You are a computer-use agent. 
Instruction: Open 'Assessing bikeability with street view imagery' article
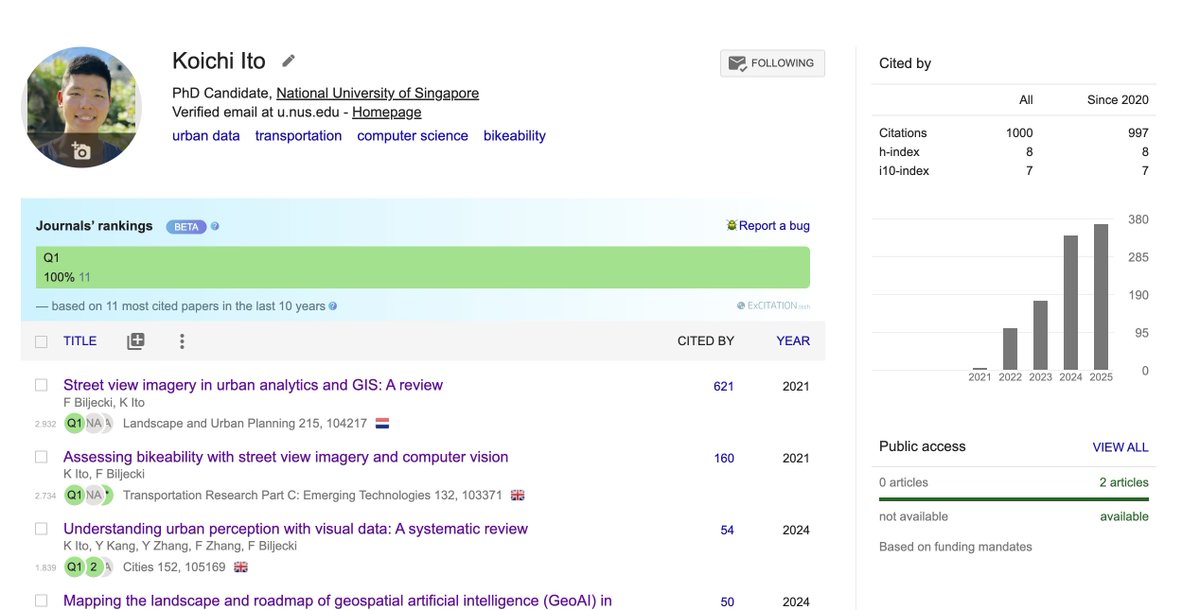coord(286,457)
